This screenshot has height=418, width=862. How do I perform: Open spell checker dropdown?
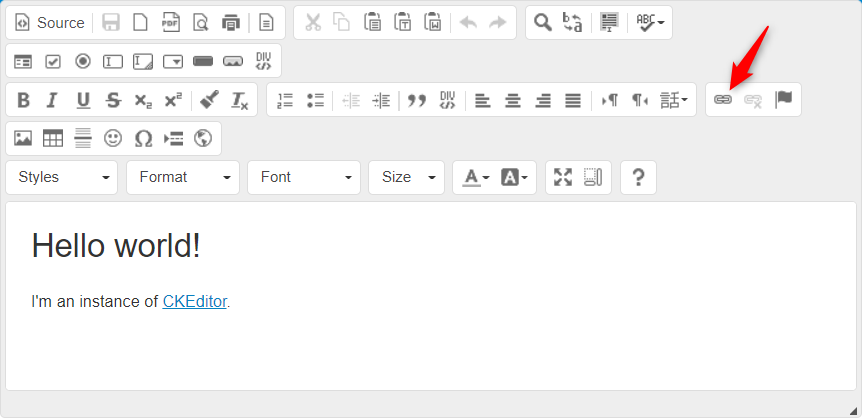tap(650, 23)
